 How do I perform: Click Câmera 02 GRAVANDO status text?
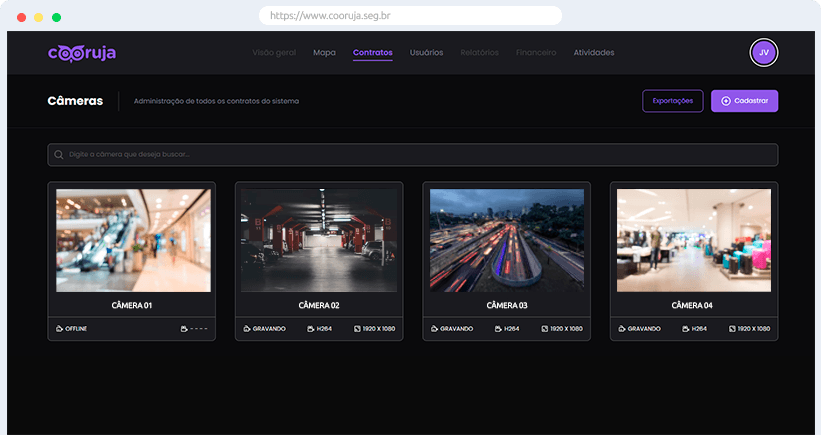click(x=269, y=329)
